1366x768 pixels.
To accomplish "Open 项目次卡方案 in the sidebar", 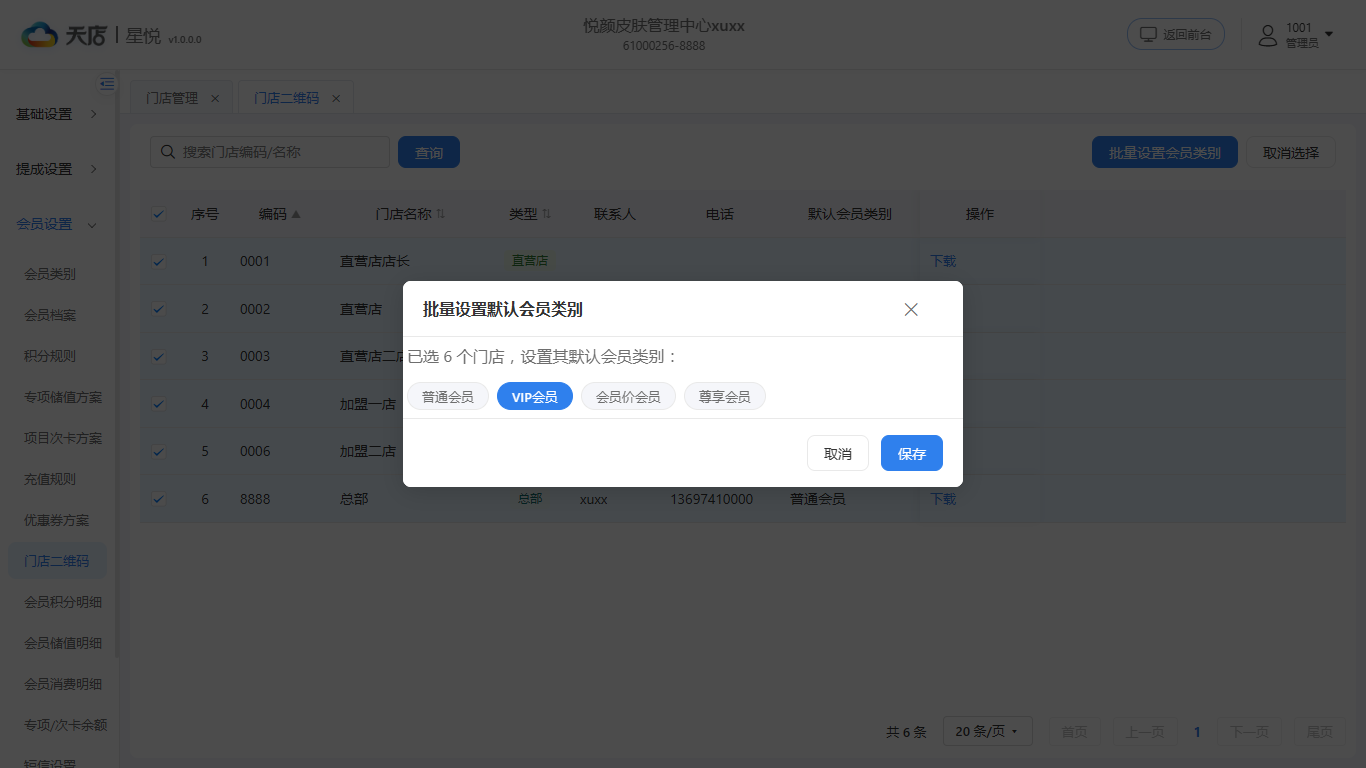I will 63,438.
